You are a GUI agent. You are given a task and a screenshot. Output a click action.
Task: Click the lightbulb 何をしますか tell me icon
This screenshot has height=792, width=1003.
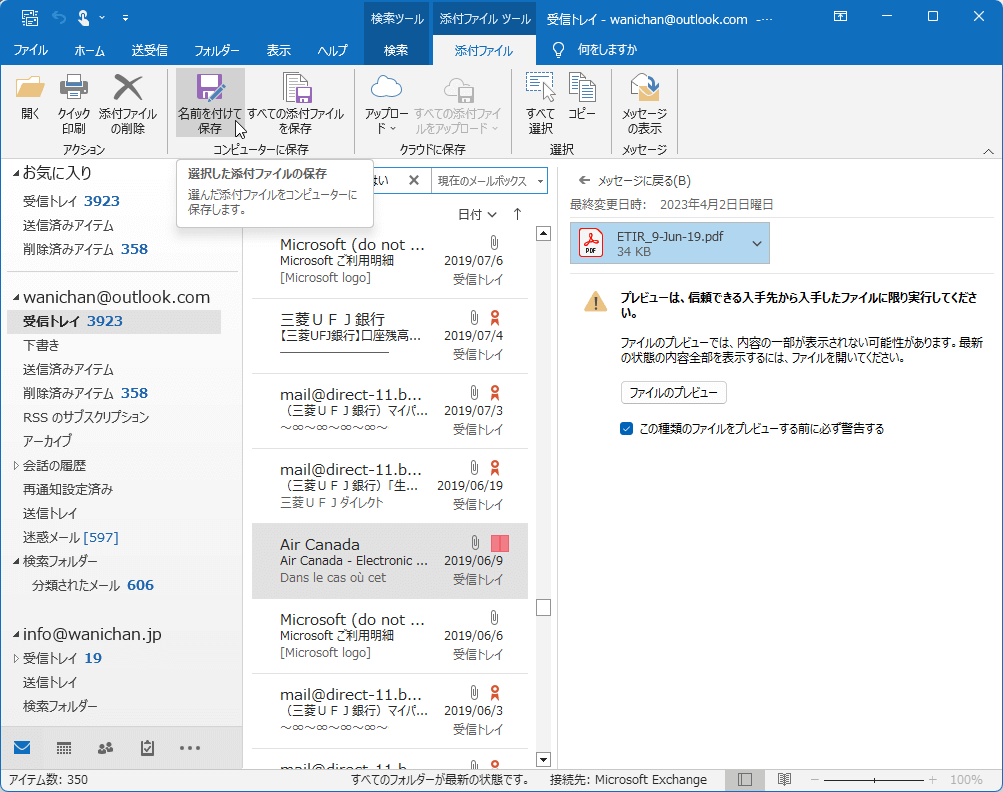click(558, 50)
